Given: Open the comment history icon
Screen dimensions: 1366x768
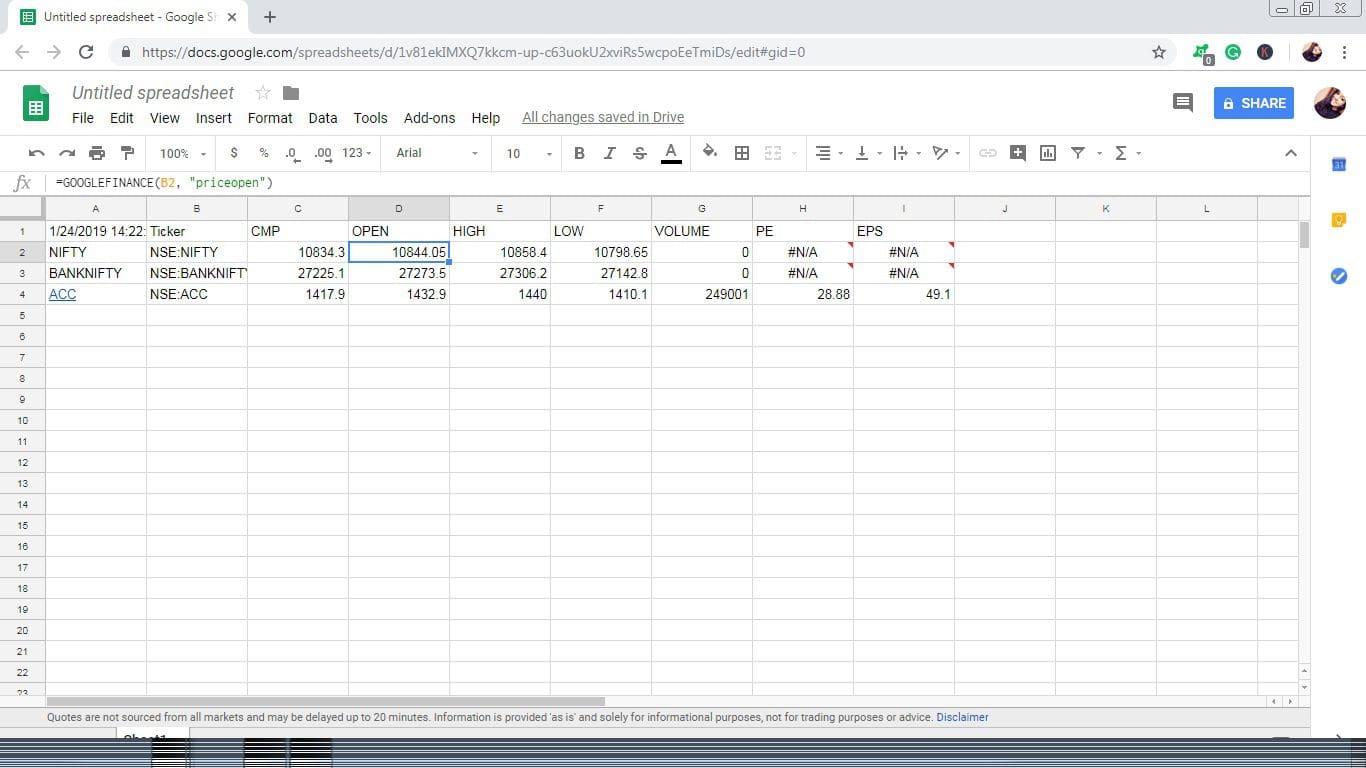Looking at the screenshot, I should [1183, 102].
